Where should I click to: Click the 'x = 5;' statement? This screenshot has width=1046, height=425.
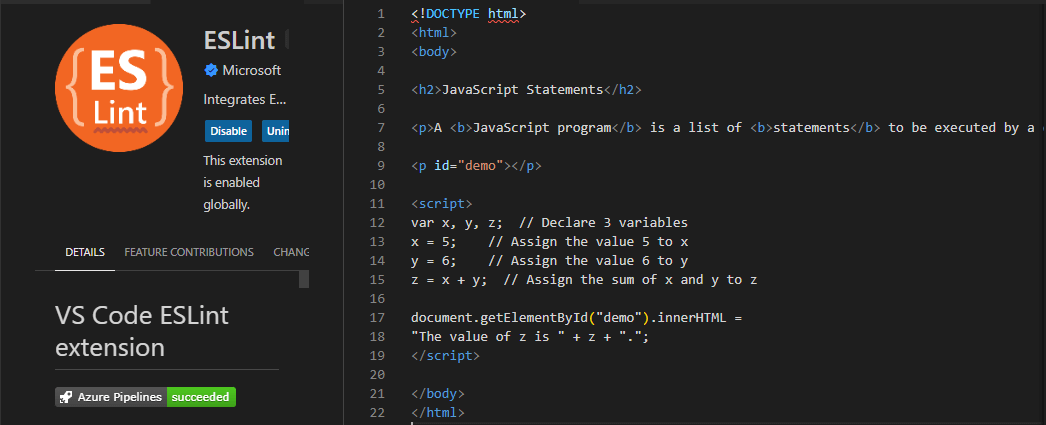click(x=434, y=242)
